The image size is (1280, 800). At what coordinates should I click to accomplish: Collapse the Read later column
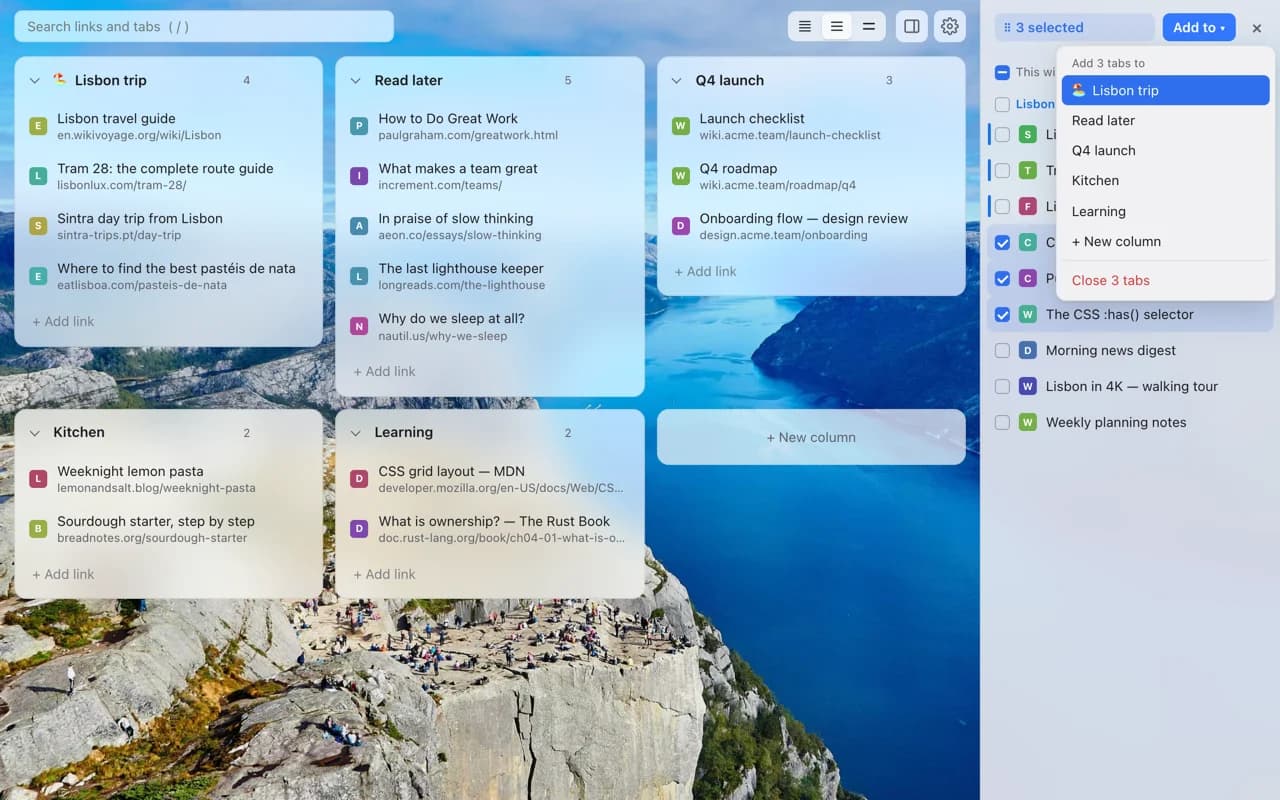click(356, 81)
